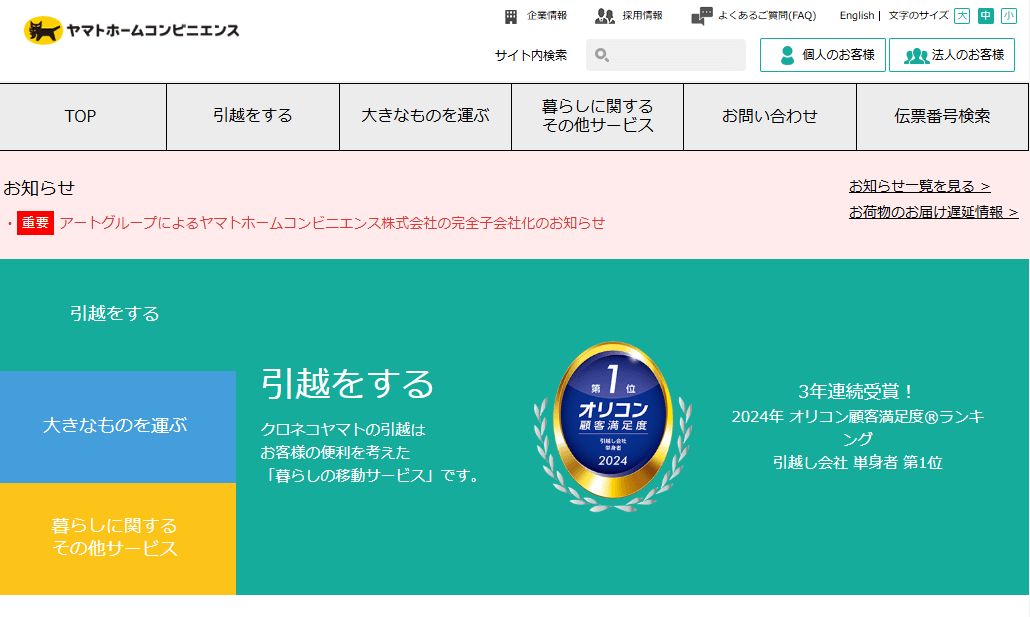Click the building icon beside 企業情報

coord(510,16)
